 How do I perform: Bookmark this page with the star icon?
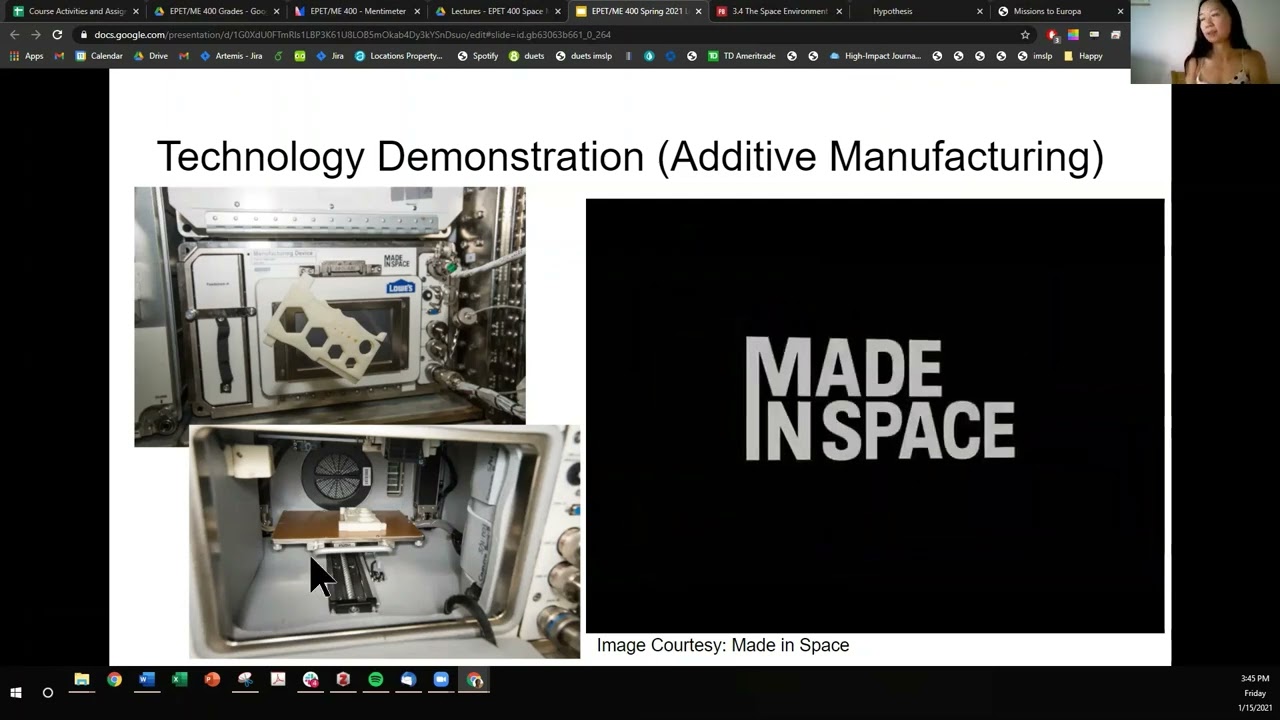point(1025,34)
